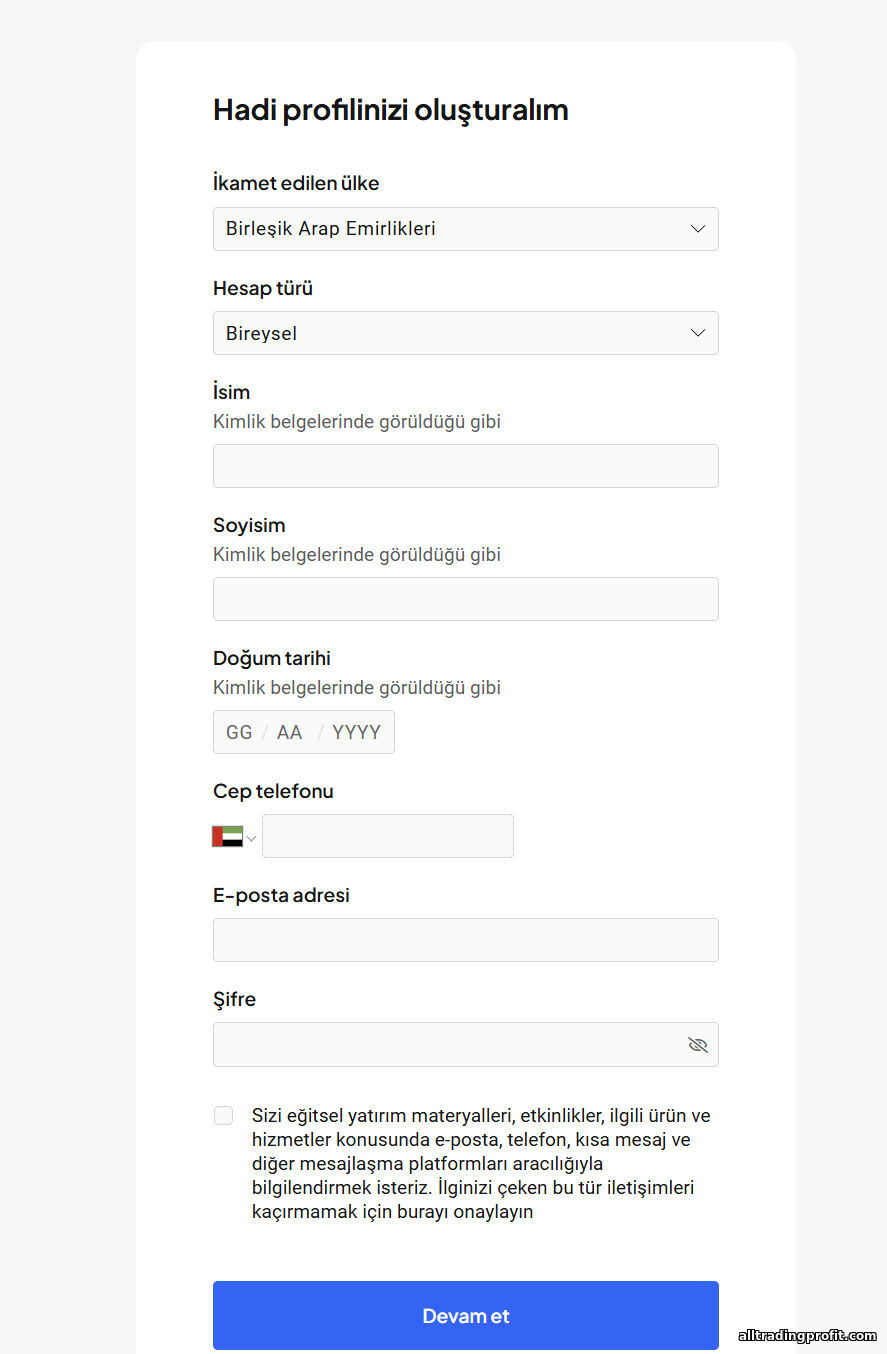
Task: Check the marketing communications consent checkbox
Action: 223,1116
